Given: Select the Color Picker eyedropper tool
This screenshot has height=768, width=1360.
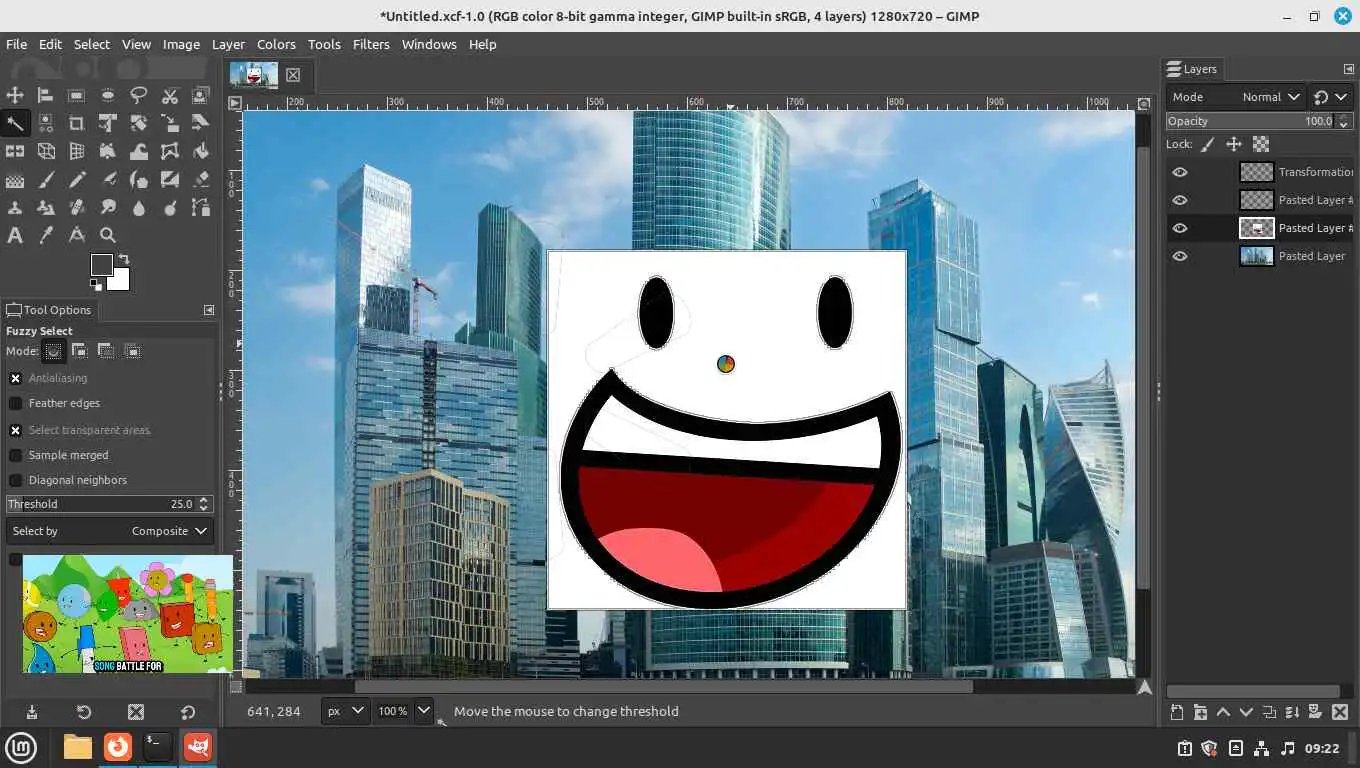Looking at the screenshot, I should click(x=46, y=236).
